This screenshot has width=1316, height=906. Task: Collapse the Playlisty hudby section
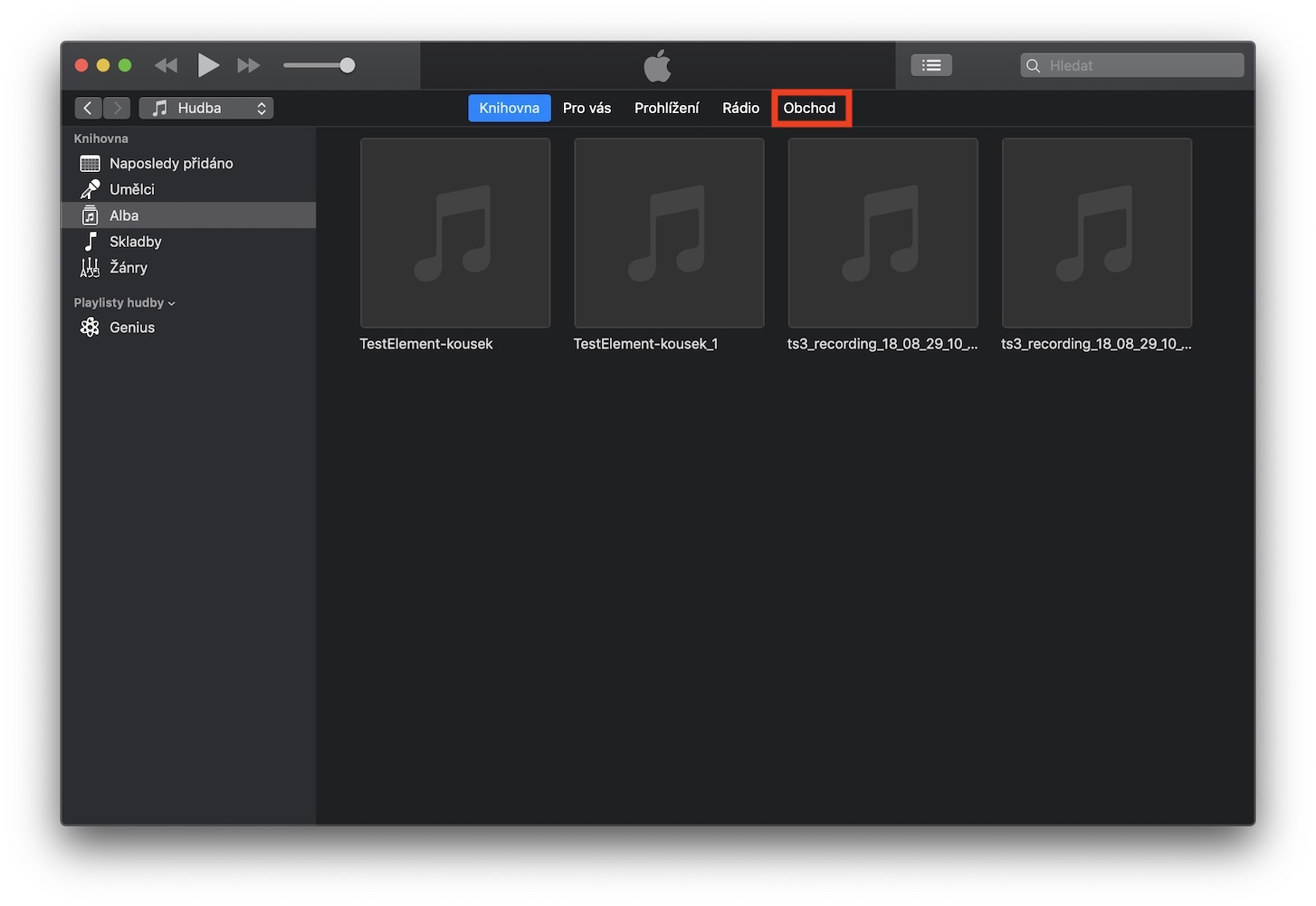[125, 302]
